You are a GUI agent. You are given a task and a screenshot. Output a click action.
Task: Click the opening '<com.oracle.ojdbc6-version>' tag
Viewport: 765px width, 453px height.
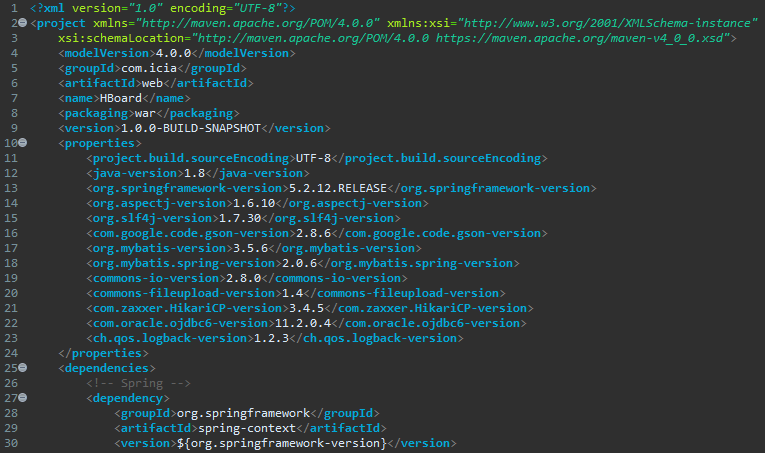pos(181,323)
